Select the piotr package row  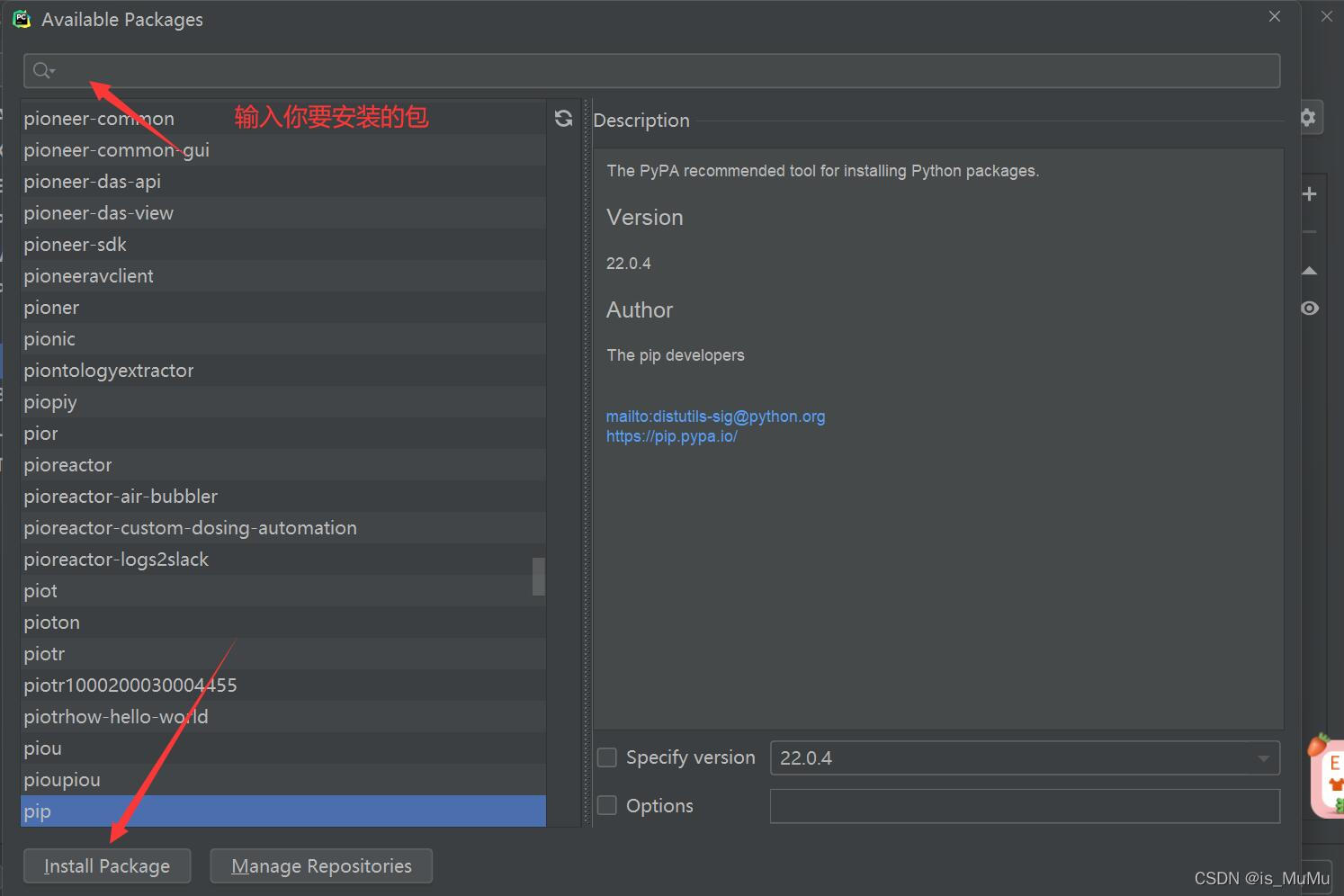[x=283, y=654]
